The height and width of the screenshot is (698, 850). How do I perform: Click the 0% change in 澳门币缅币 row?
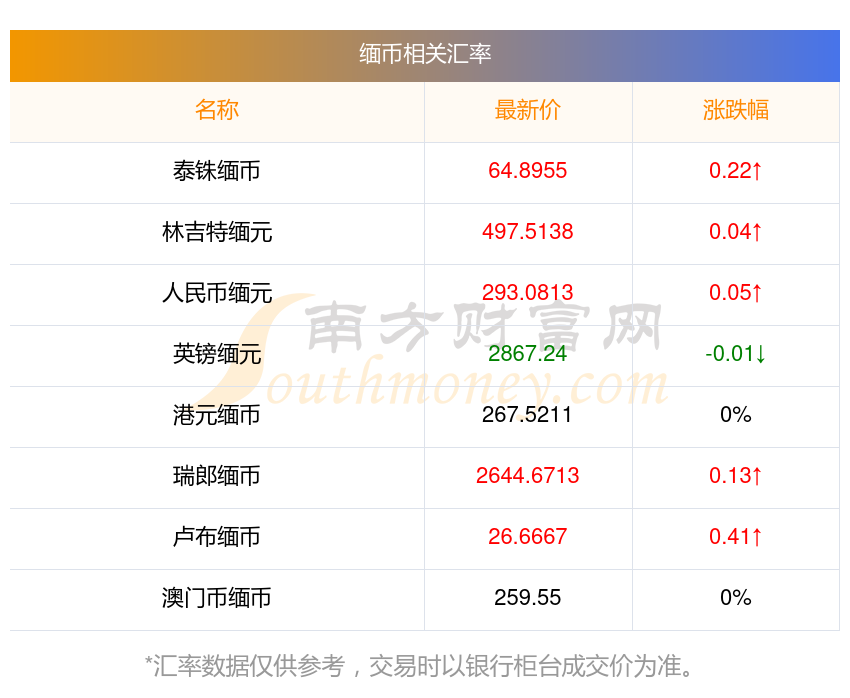click(736, 598)
